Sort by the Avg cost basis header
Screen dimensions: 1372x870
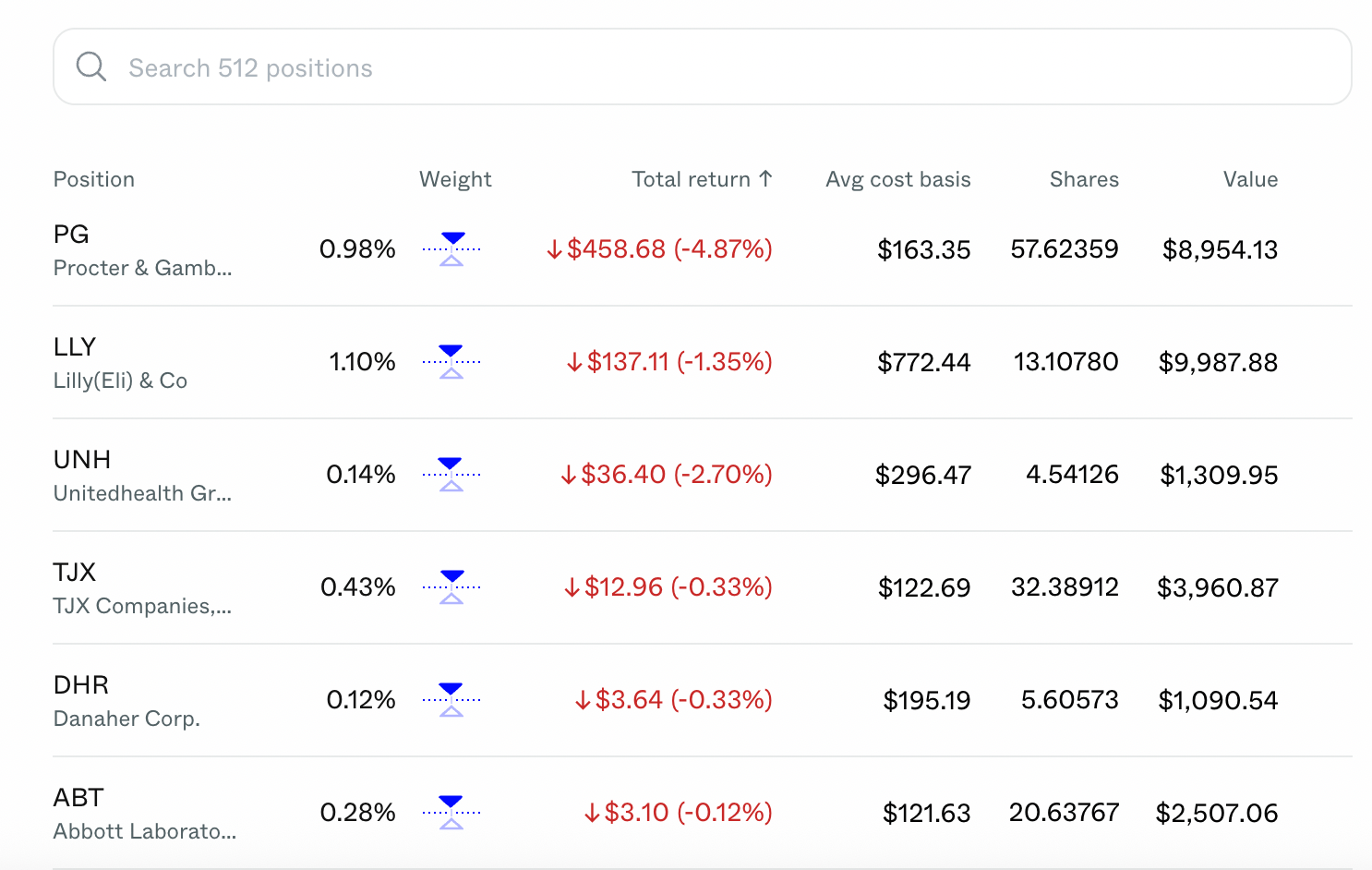pos(898,179)
